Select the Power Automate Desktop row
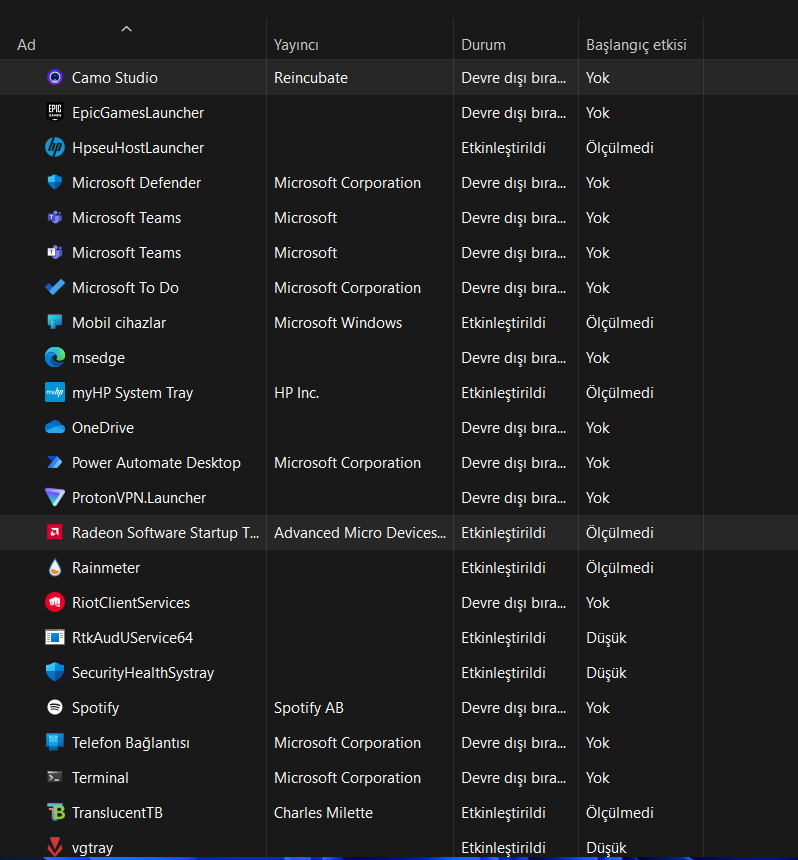 156,463
